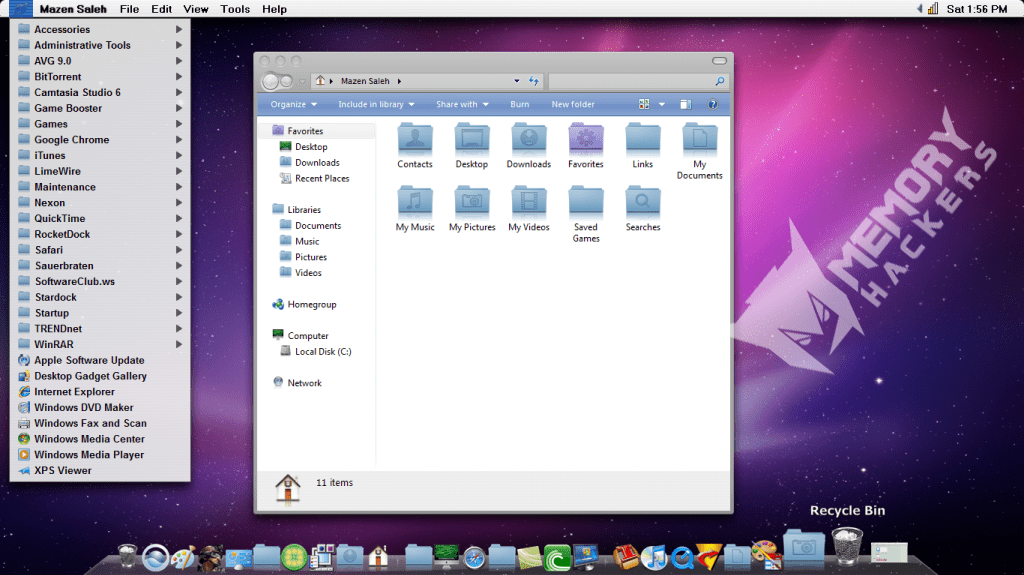Image resolution: width=1024 pixels, height=575 pixels.
Task: Open the Edit menu
Action: click(x=161, y=9)
